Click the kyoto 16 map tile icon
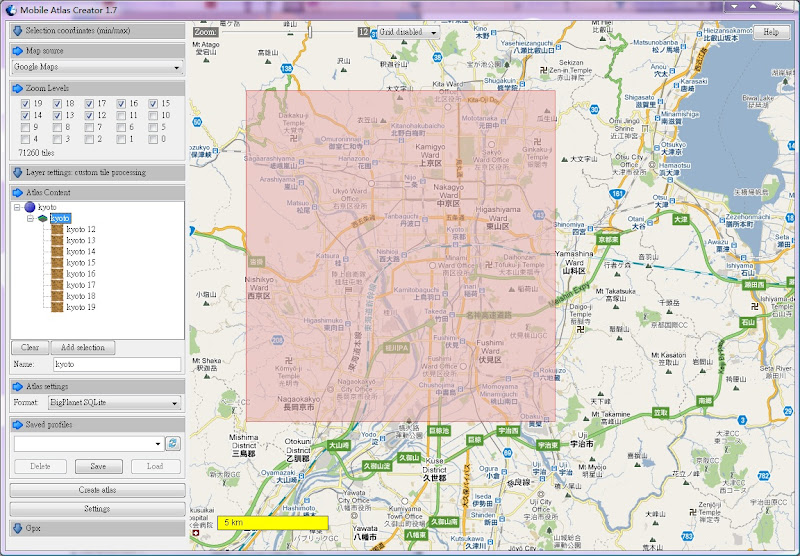This screenshot has height=556, width=800. [57, 274]
